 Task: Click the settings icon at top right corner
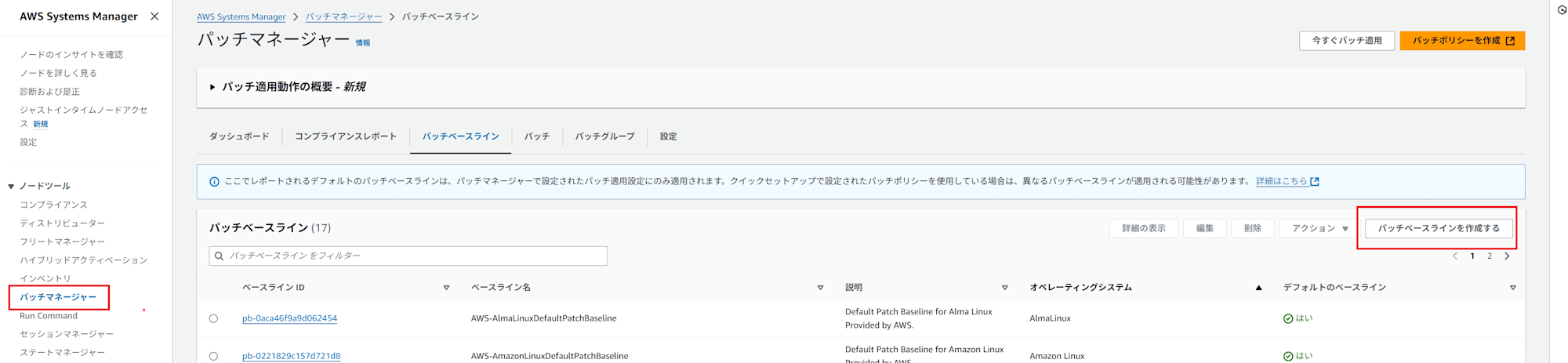click(1562, 10)
